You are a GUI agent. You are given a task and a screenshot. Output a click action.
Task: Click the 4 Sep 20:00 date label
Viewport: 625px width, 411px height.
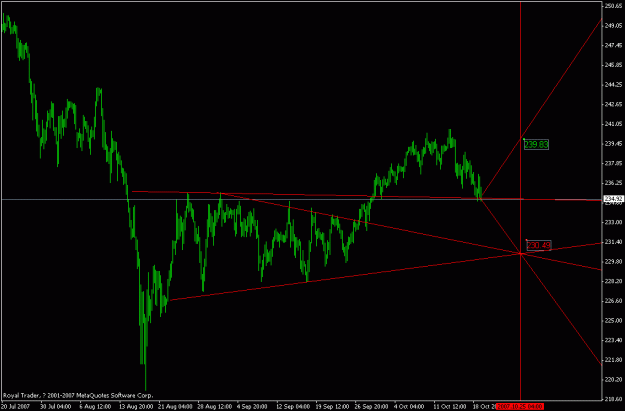point(252,407)
